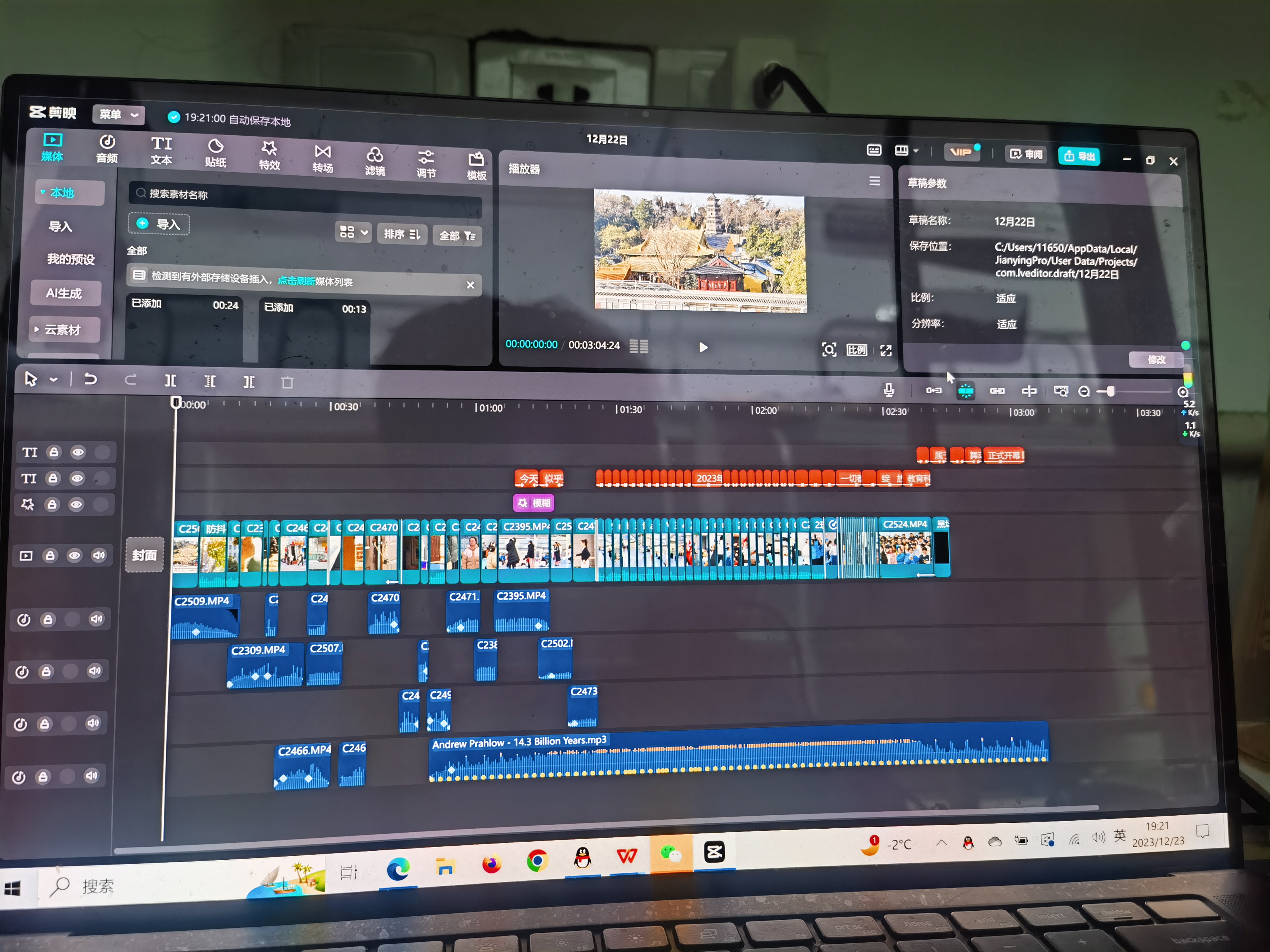Delete selected clip with trash icon
Screen dimensions: 1270x952
(x=287, y=383)
